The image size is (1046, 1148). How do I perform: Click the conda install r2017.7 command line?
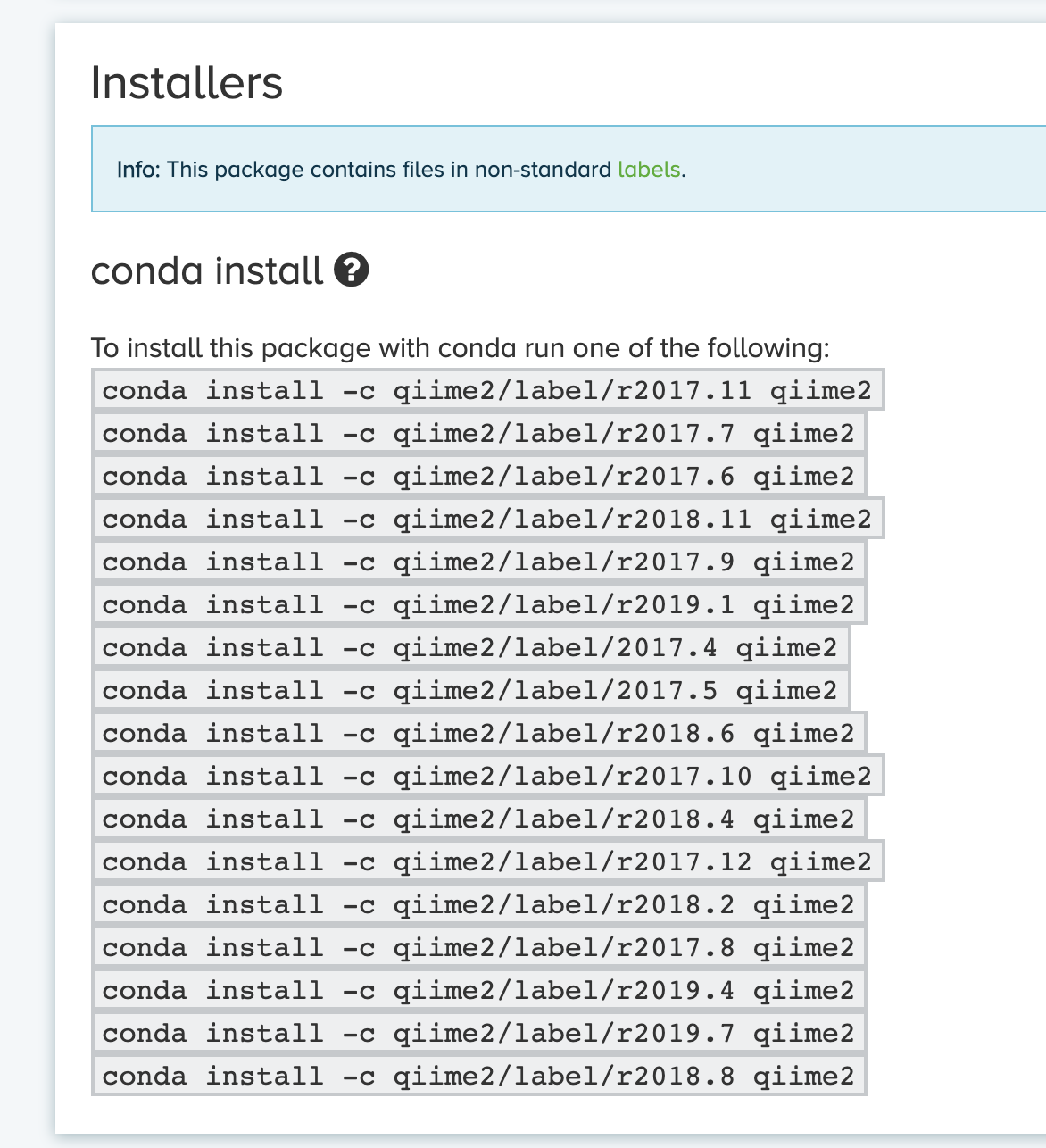coord(478,433)
